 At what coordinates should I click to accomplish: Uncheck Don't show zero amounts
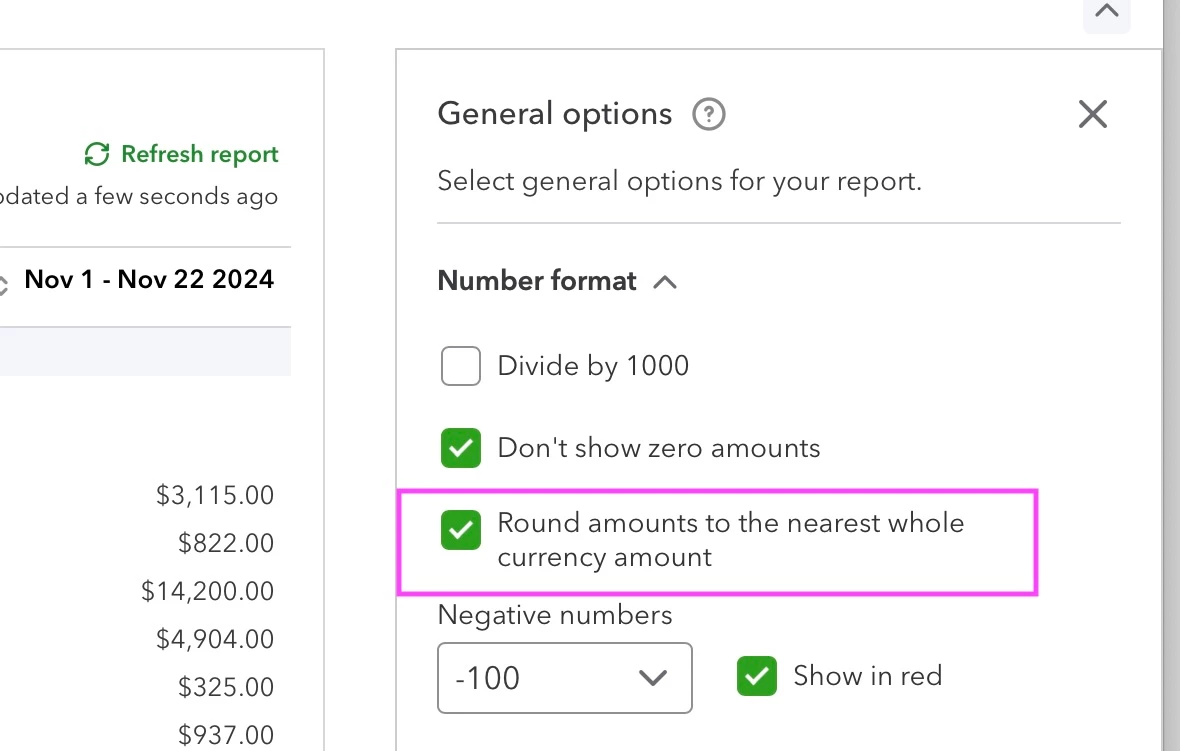pos(461,448)
